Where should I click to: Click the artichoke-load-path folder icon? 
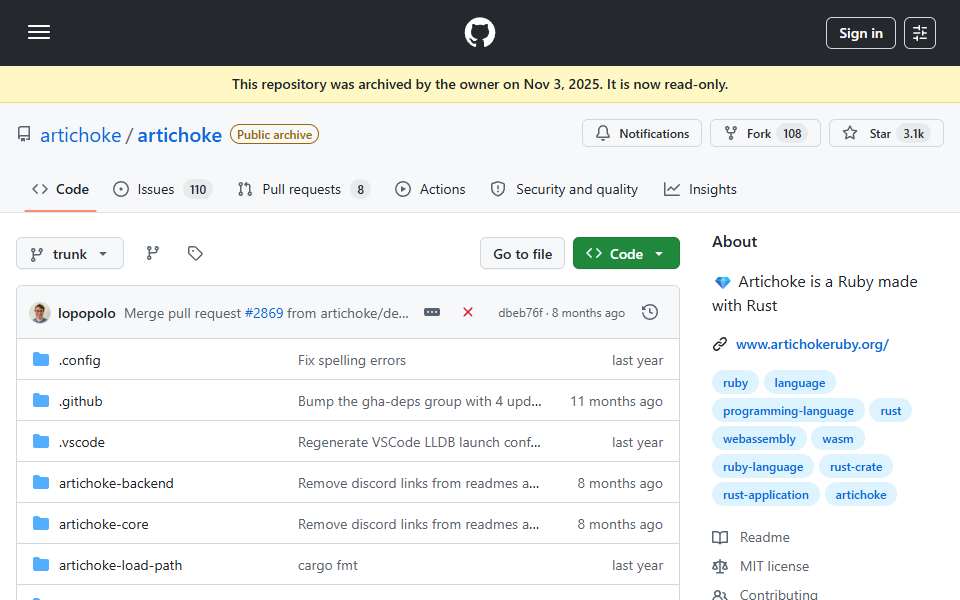tap(41, 564)
